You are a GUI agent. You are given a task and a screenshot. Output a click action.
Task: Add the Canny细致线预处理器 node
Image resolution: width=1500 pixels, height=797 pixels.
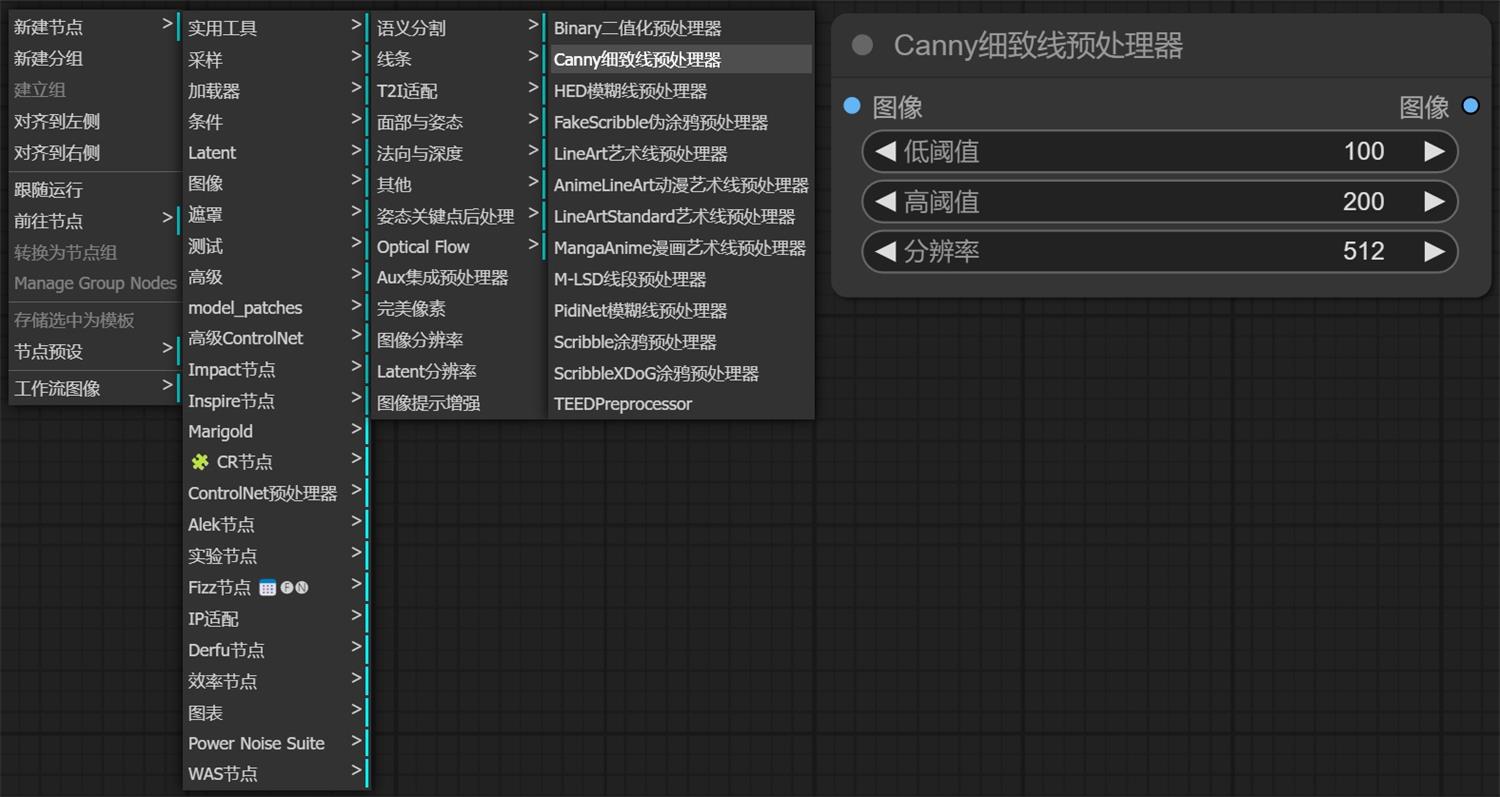click(x=681, y=60)
